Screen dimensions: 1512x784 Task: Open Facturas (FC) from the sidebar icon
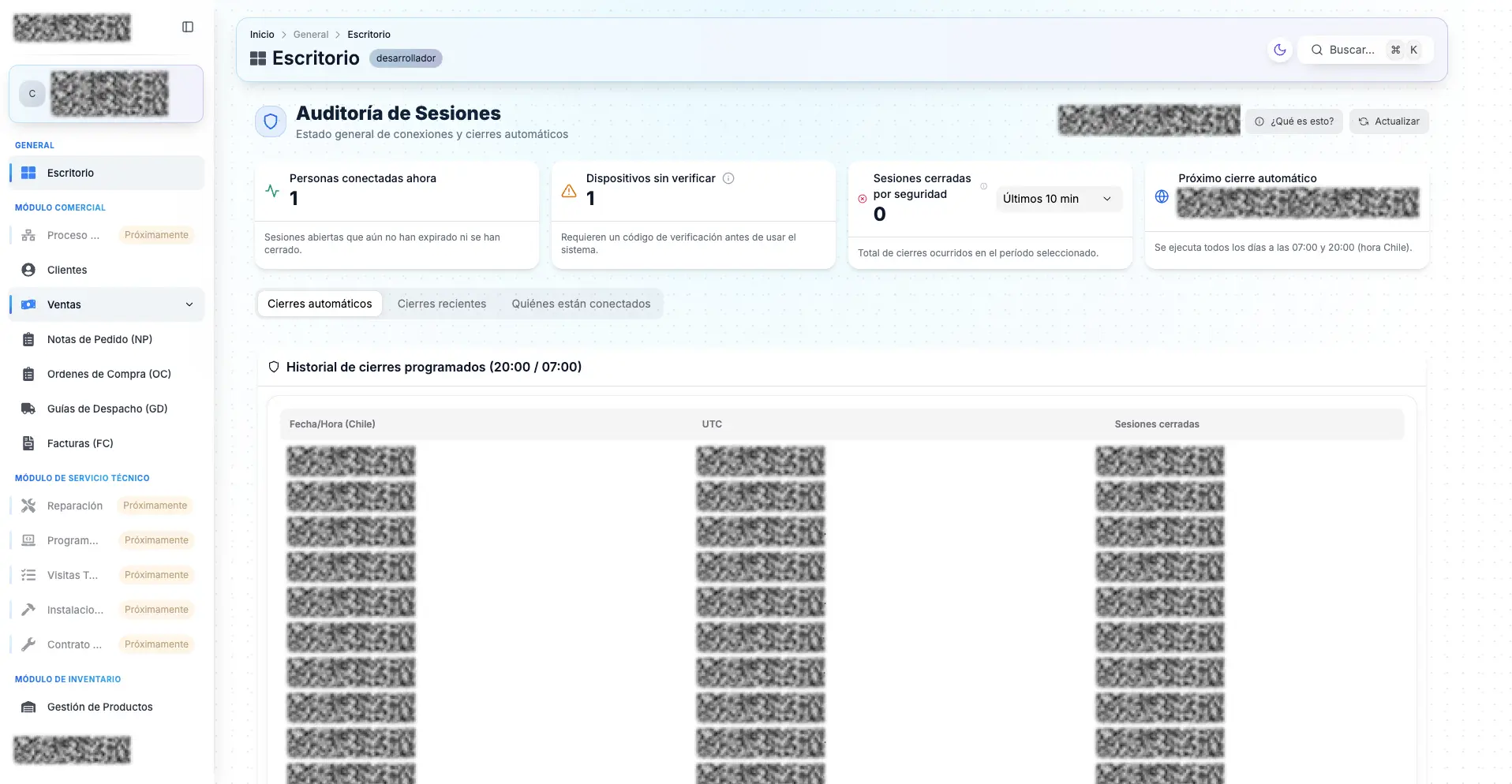tap(28, 442)
